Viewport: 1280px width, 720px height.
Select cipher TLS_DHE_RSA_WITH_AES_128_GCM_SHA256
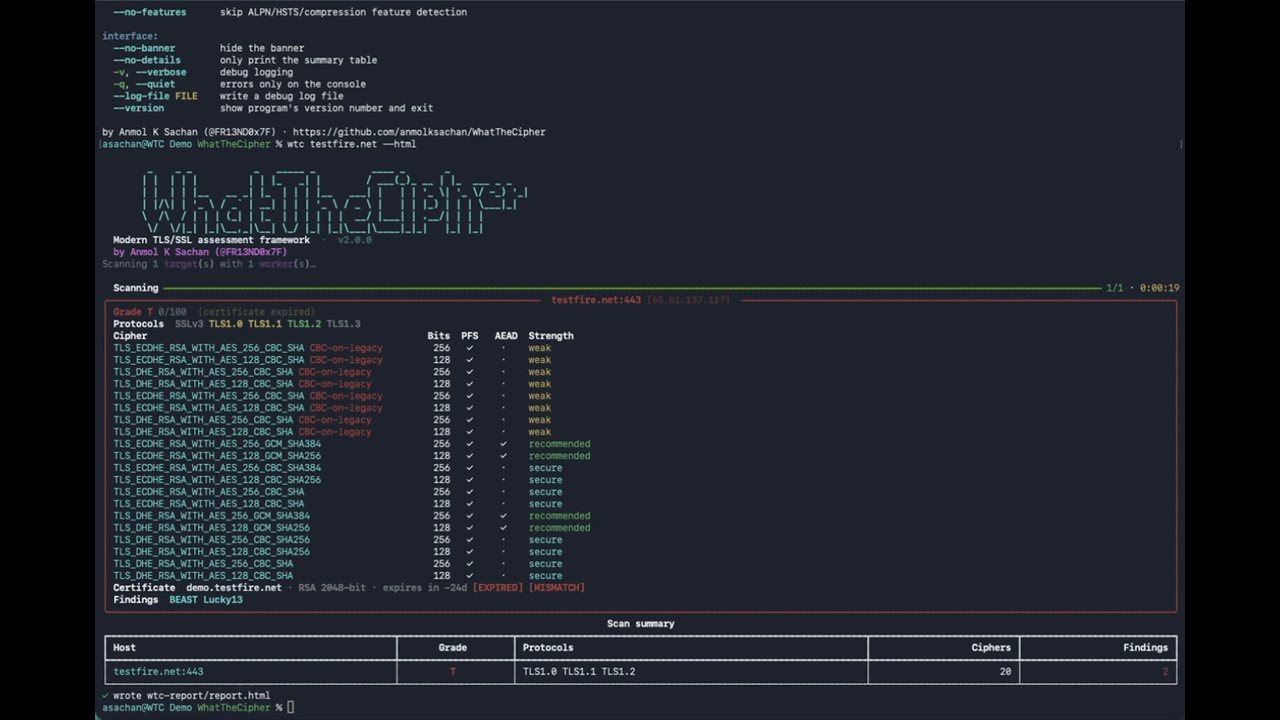click(x=211, y=528)
